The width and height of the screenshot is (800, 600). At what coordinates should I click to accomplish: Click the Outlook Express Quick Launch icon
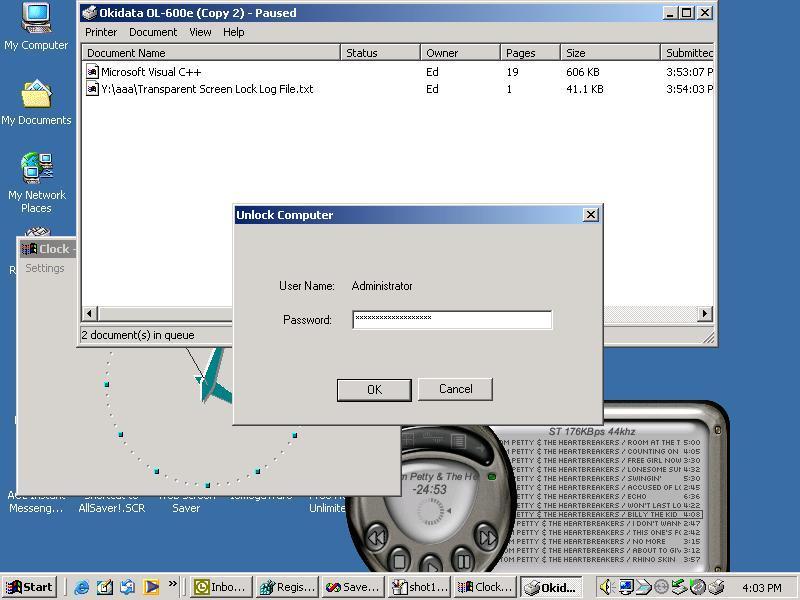point(128,587)
